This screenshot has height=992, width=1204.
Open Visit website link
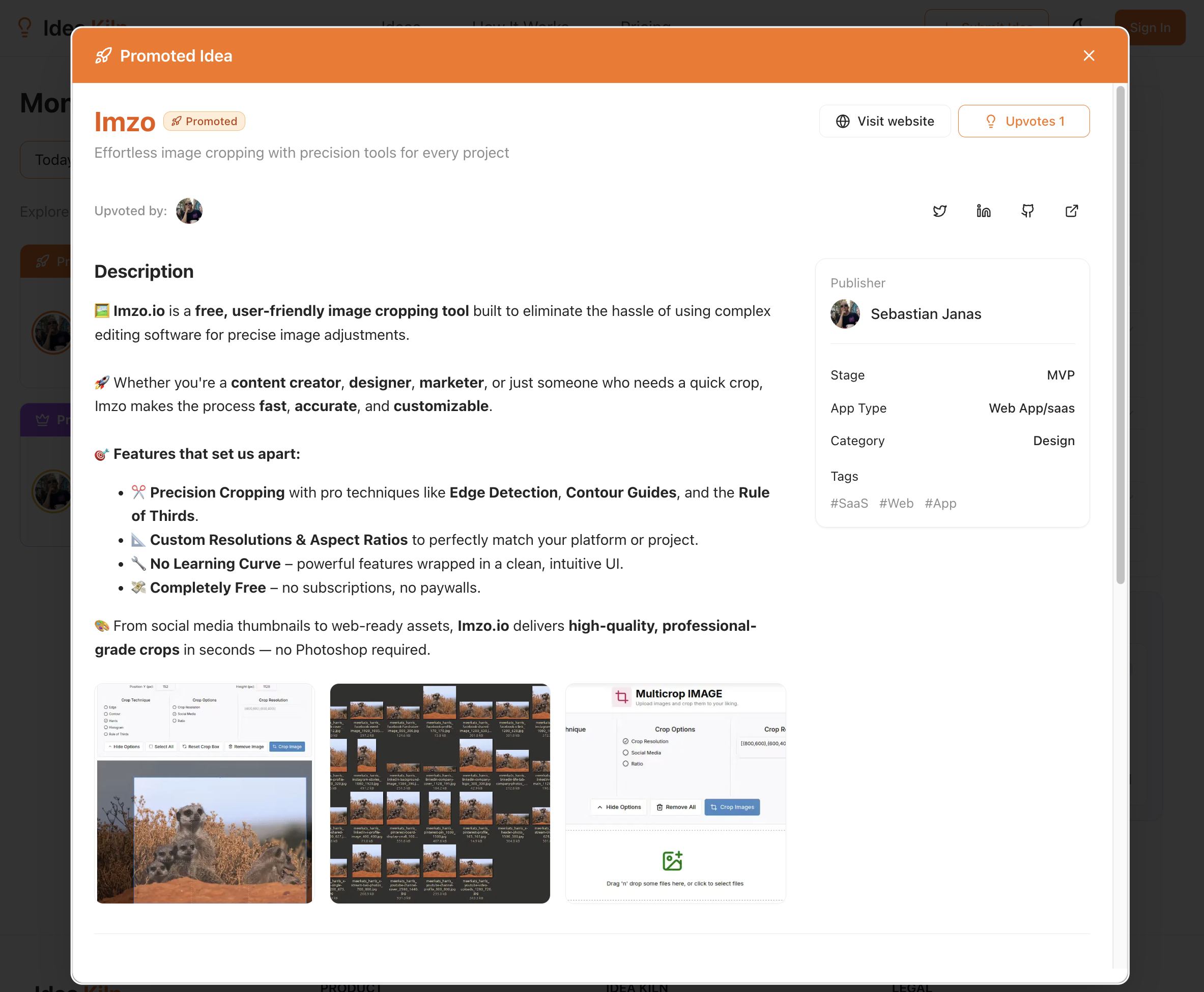pyautogui.click(x=884, y=121)
